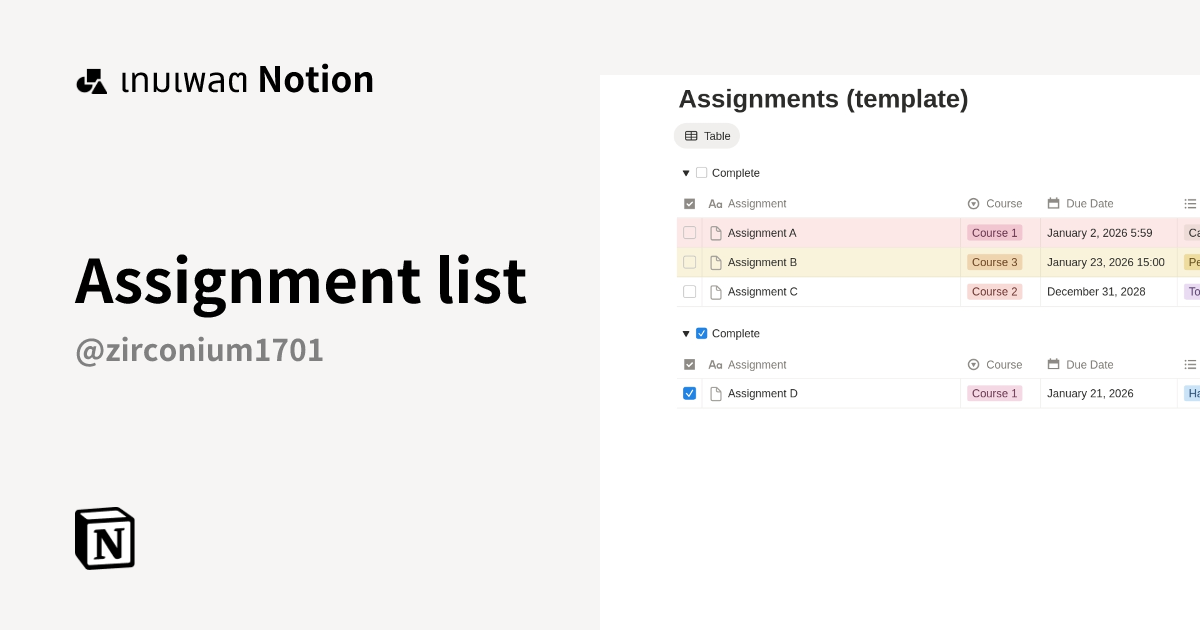Open the Table view tab
This screenshot has width=1200, height=630.
[707, 136]
